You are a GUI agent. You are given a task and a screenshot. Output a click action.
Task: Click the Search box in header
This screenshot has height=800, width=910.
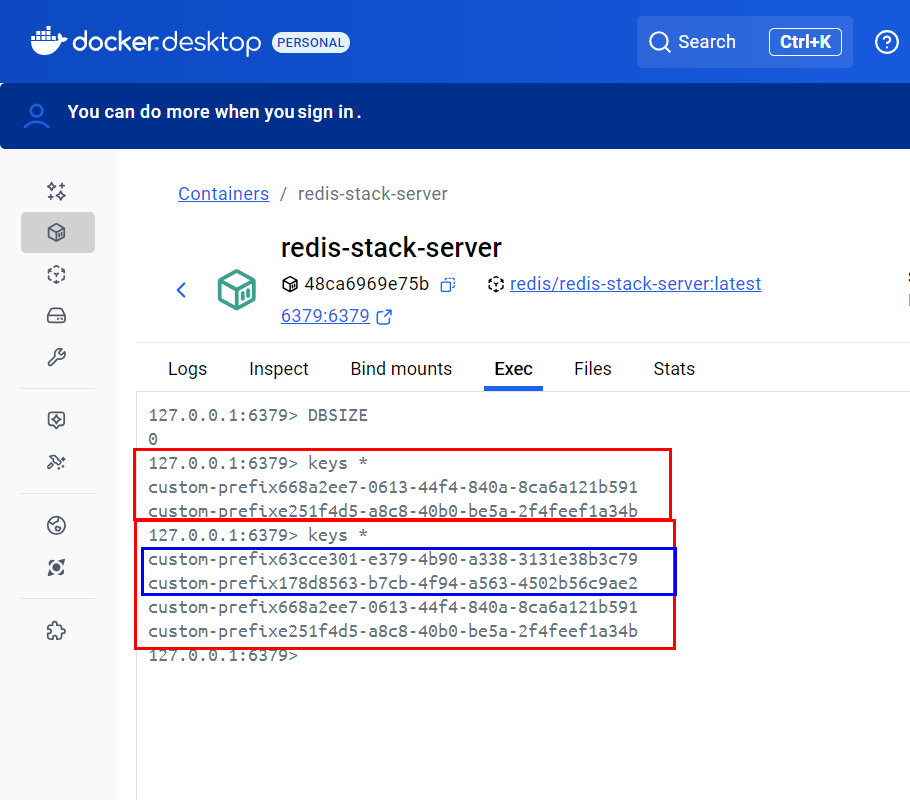[744, 42]
